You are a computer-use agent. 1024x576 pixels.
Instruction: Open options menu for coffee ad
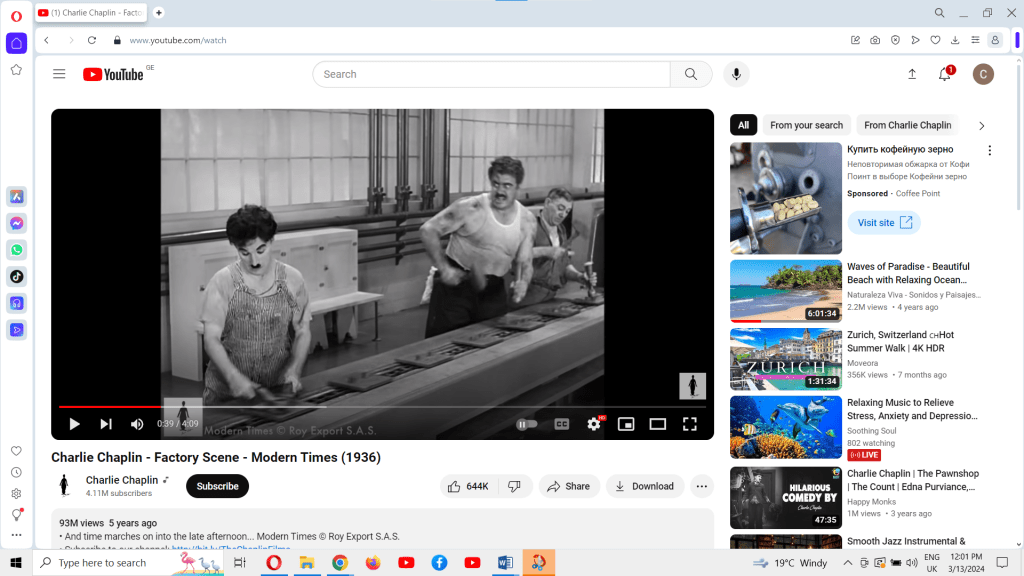989,150
